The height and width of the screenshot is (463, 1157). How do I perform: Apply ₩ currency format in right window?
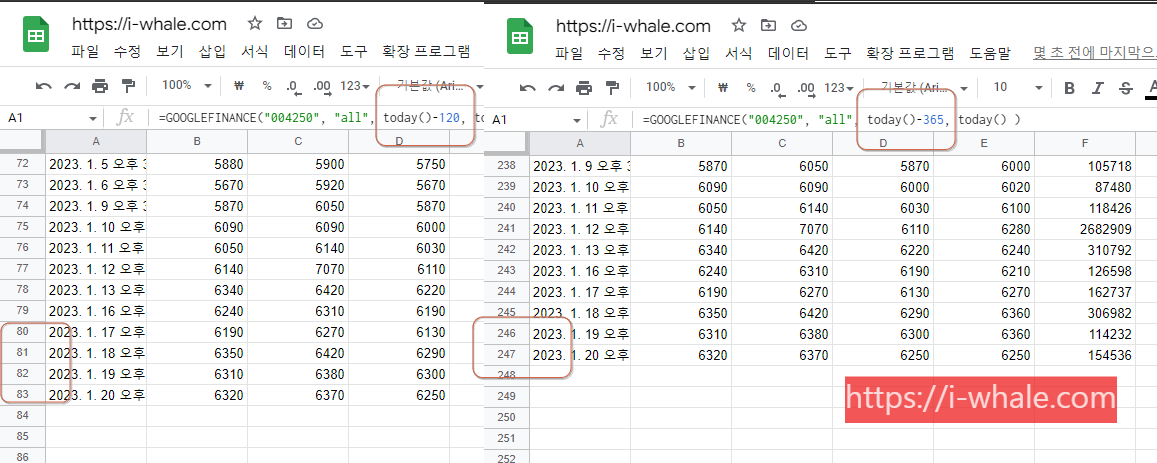point(722,88)
